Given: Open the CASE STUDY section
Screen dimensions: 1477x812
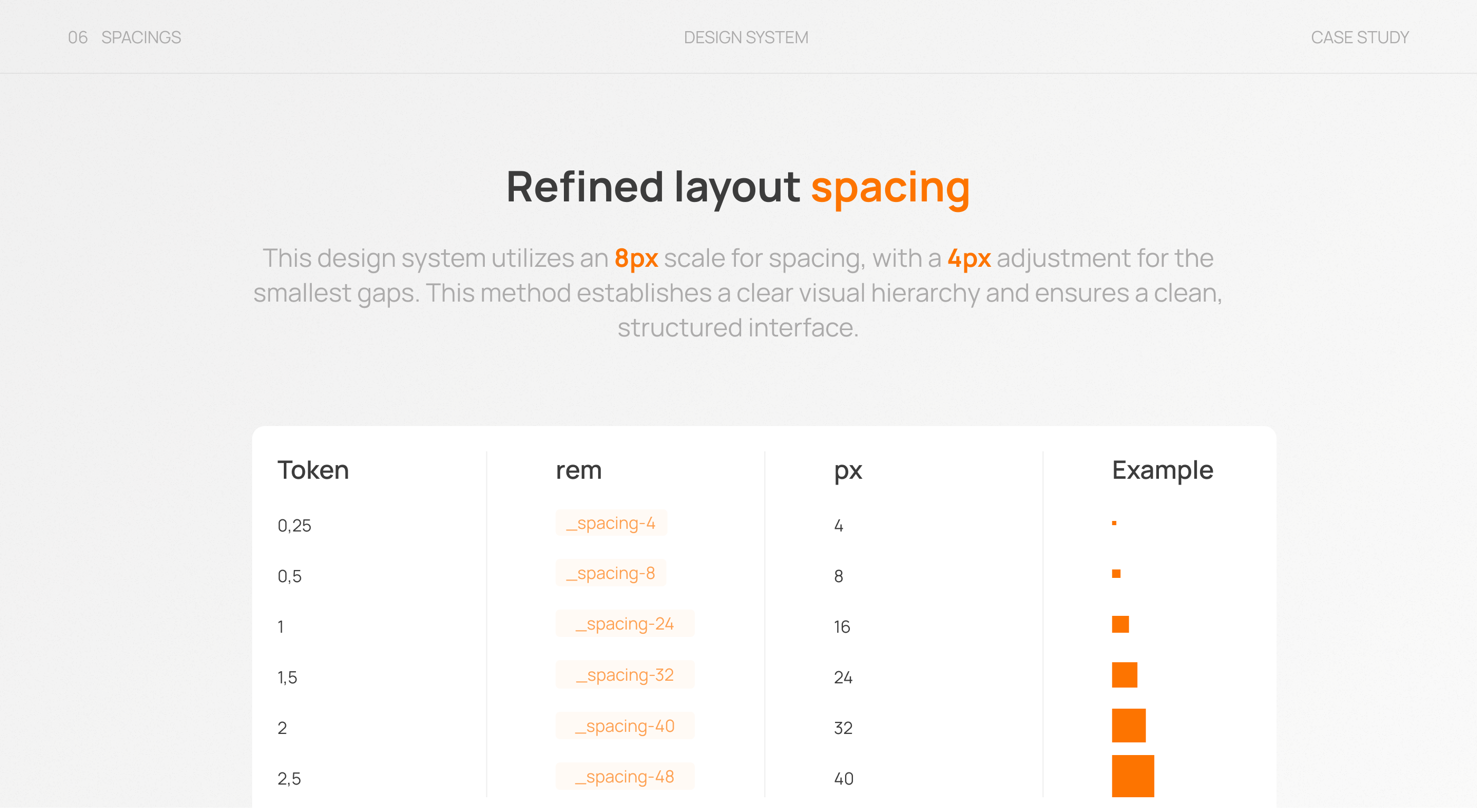Looking at the screenshot, I should [1360, 37].
